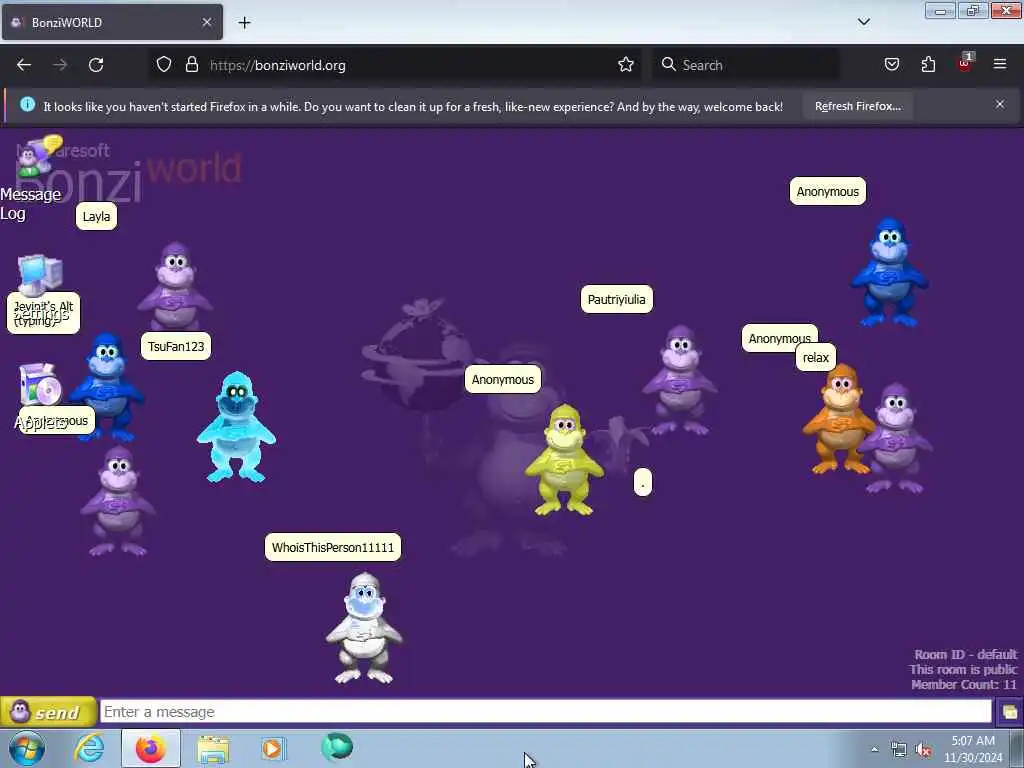This screenshot has height=768, width=1024.
Task: Select the yellow Anonymous Bonzi character
Action: 564,460
